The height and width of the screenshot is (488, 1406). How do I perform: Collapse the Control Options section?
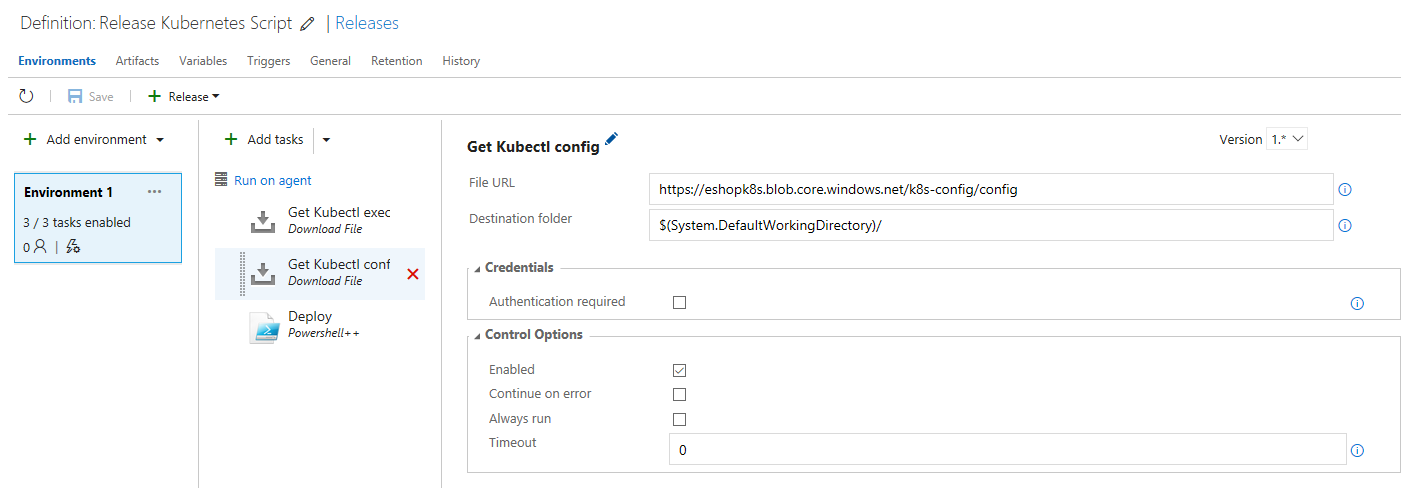(x=477, y=335)
